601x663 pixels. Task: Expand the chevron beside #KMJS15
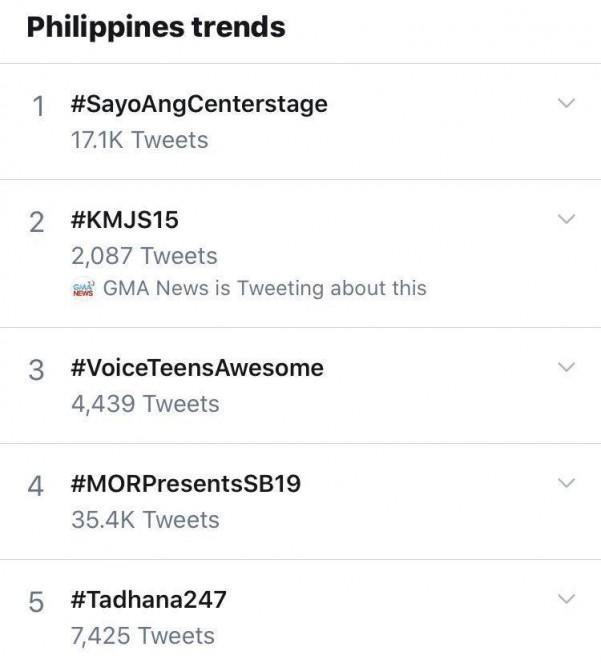click(x=566, y=219)
